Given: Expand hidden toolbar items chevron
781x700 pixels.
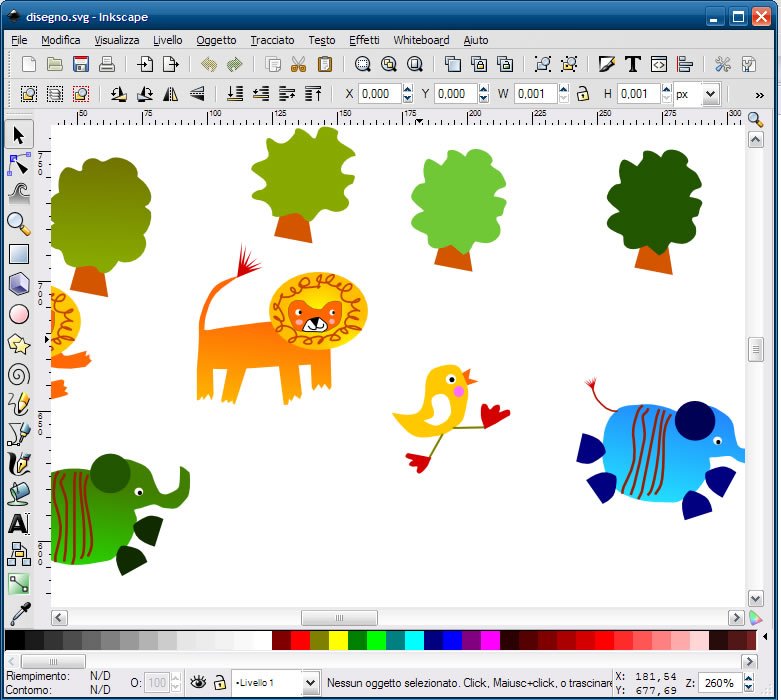Looking at the screenshot, I should [759, 94].
